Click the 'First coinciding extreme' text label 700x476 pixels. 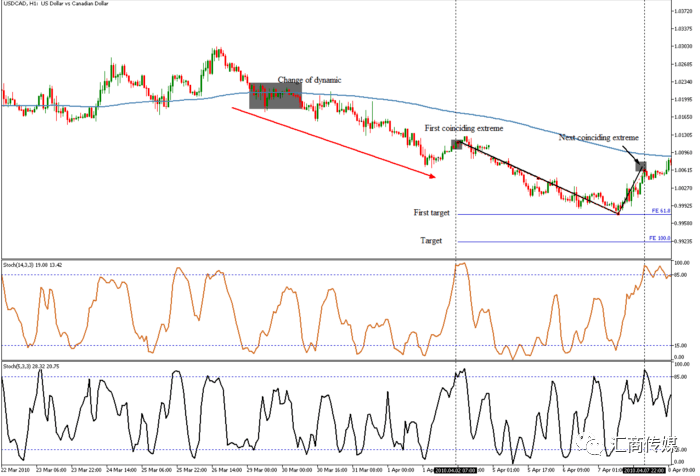pyautogui.click(x=463, y=128)
